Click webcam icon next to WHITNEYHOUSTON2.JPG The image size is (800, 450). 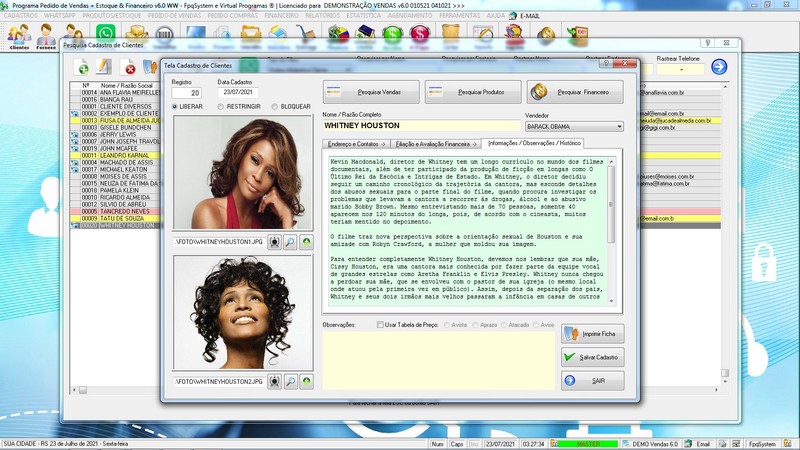[x=274, y=381]
